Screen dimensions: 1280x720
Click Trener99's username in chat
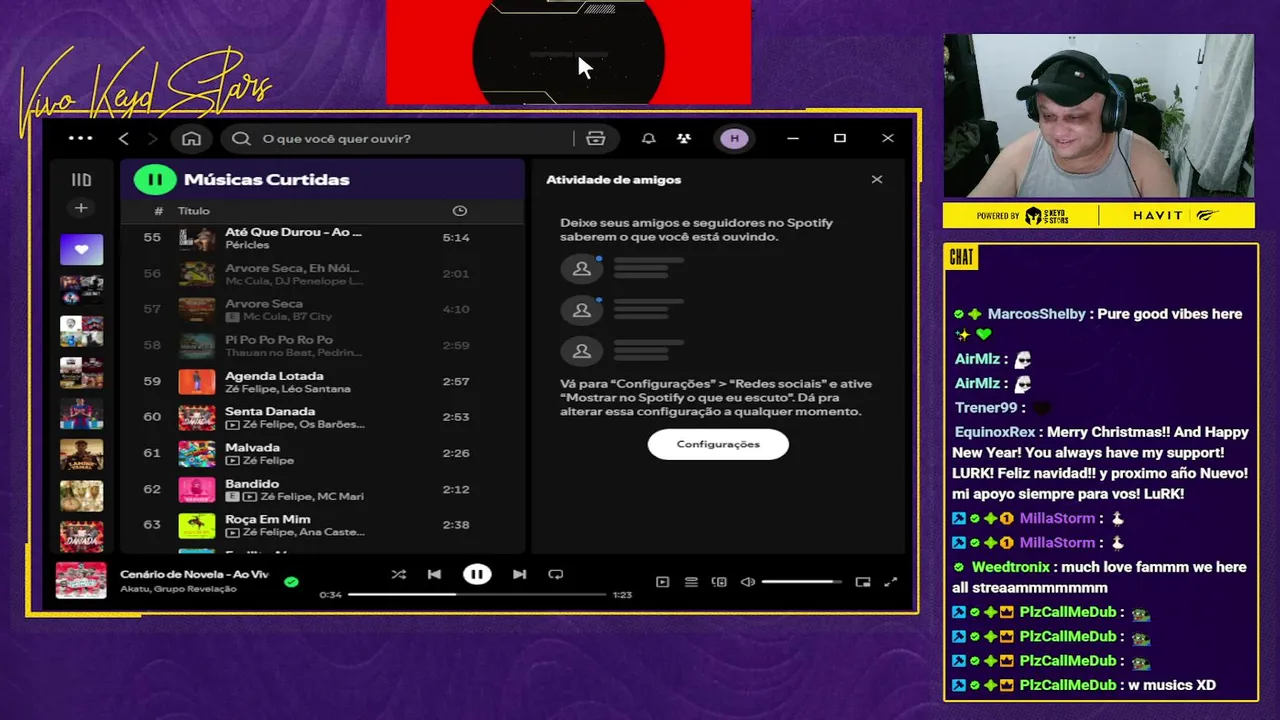point(986,408)
